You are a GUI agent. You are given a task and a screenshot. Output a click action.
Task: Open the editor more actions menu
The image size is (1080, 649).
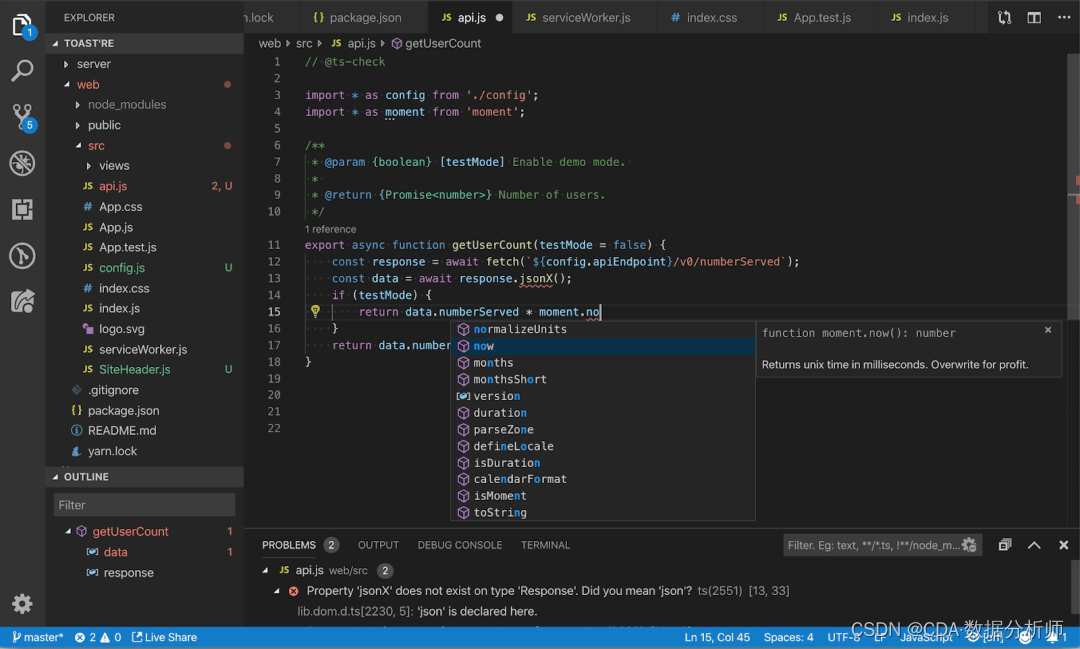[x=1064, y=17]
